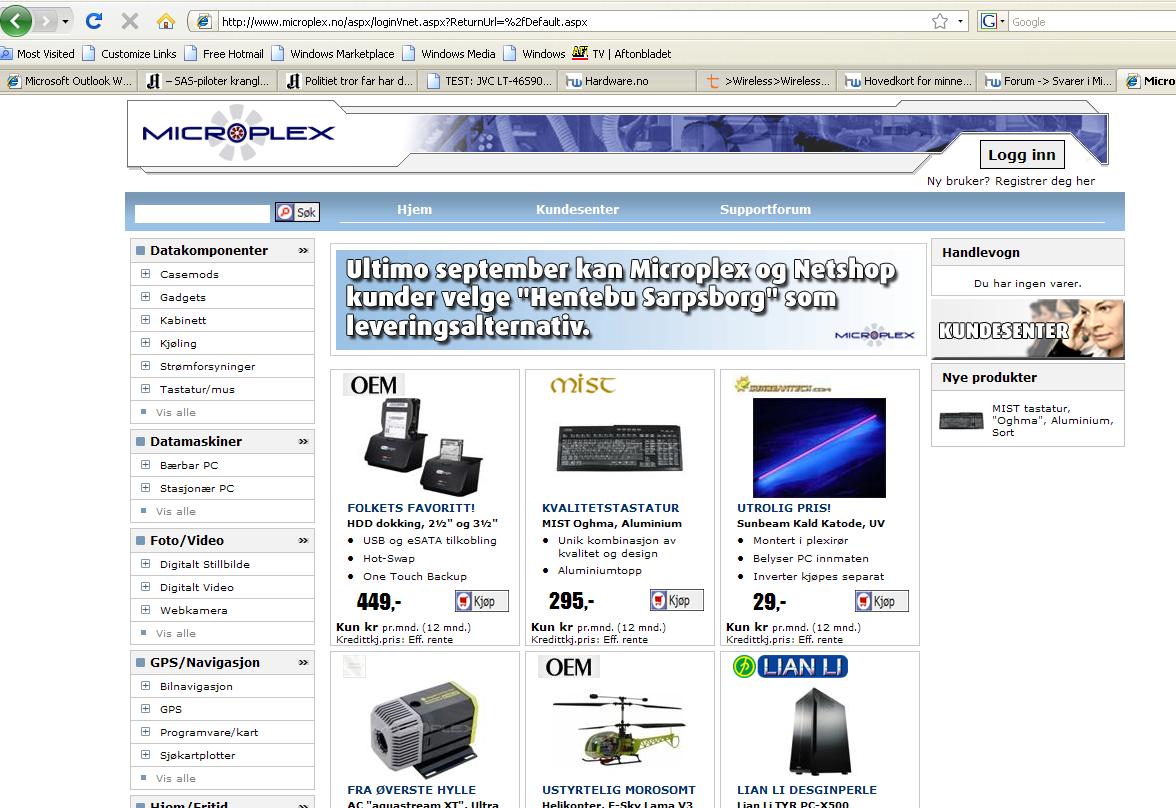Switch to the Hardware.no tab
Screen dimensions: 1176x808
pos(628,81)
